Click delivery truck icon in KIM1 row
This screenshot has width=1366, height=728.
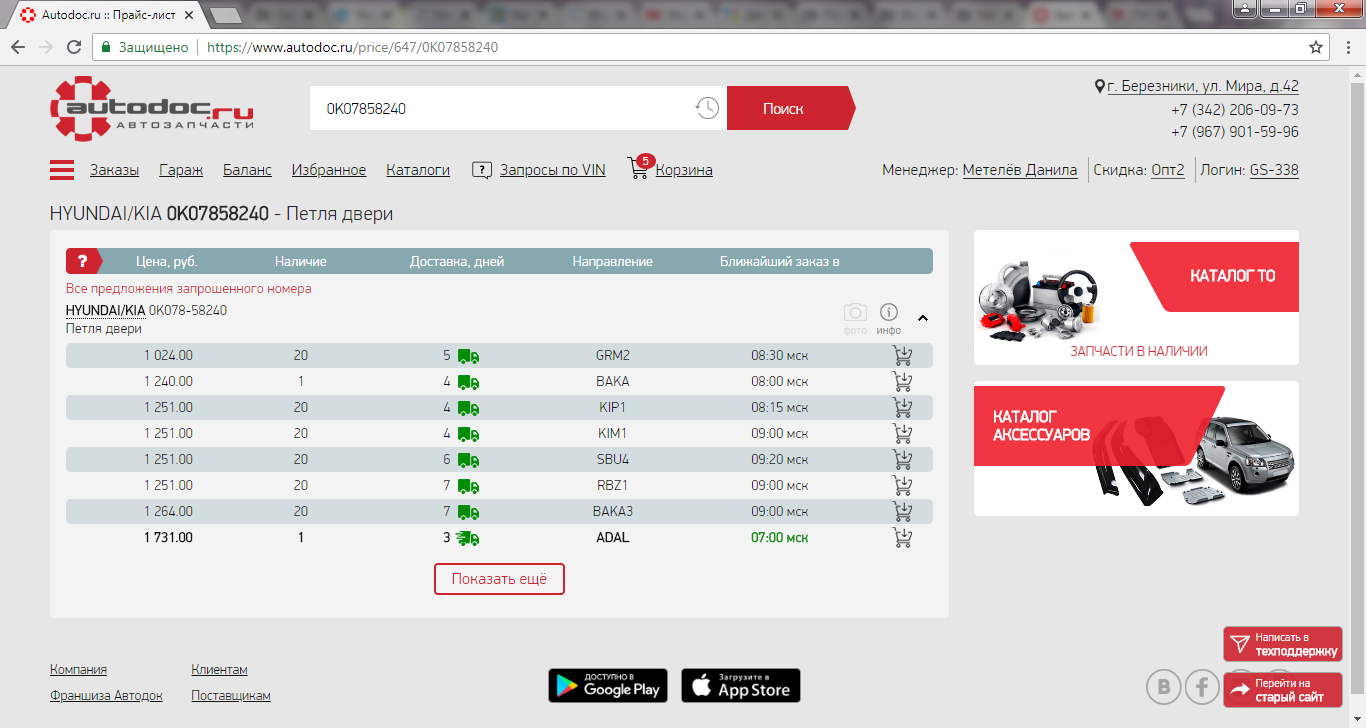coord(468,434)
